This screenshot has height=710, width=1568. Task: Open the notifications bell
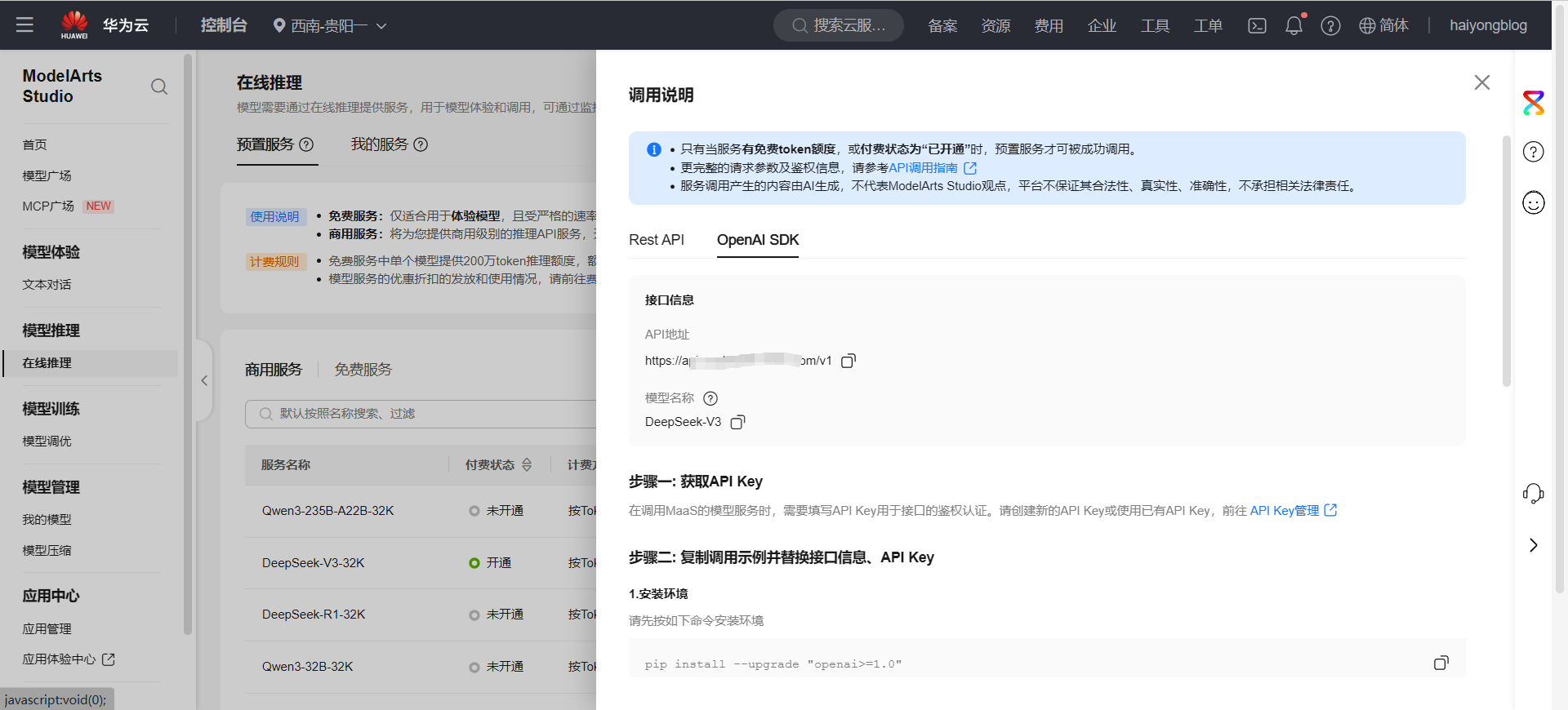pyautogui.click(x=1294, y=25)
